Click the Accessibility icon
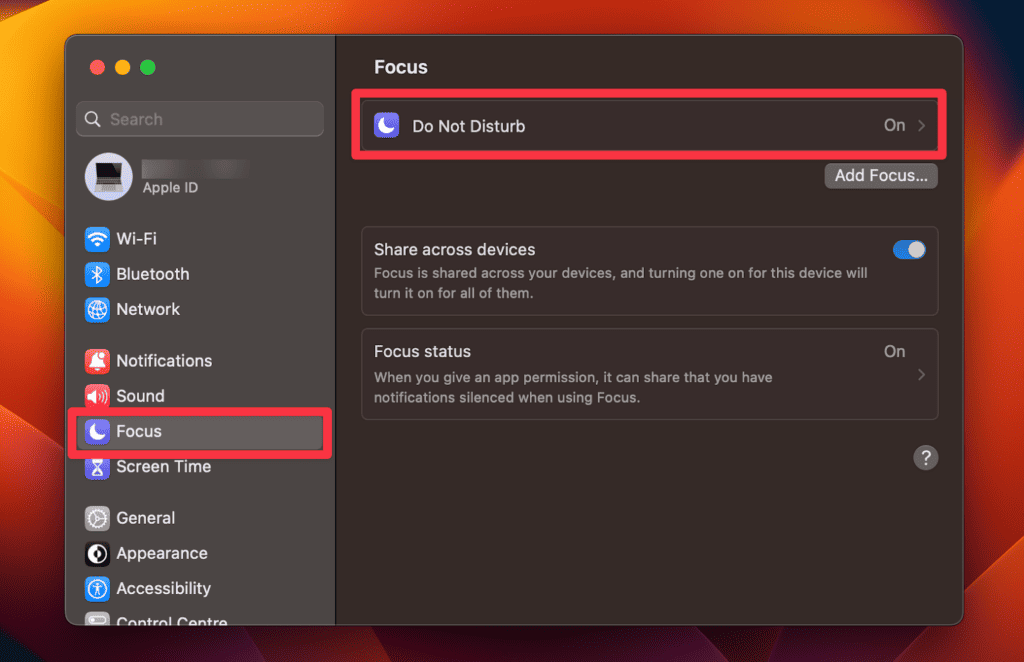The width and height of the screenshot is (1024, 662). coord(97,589)
